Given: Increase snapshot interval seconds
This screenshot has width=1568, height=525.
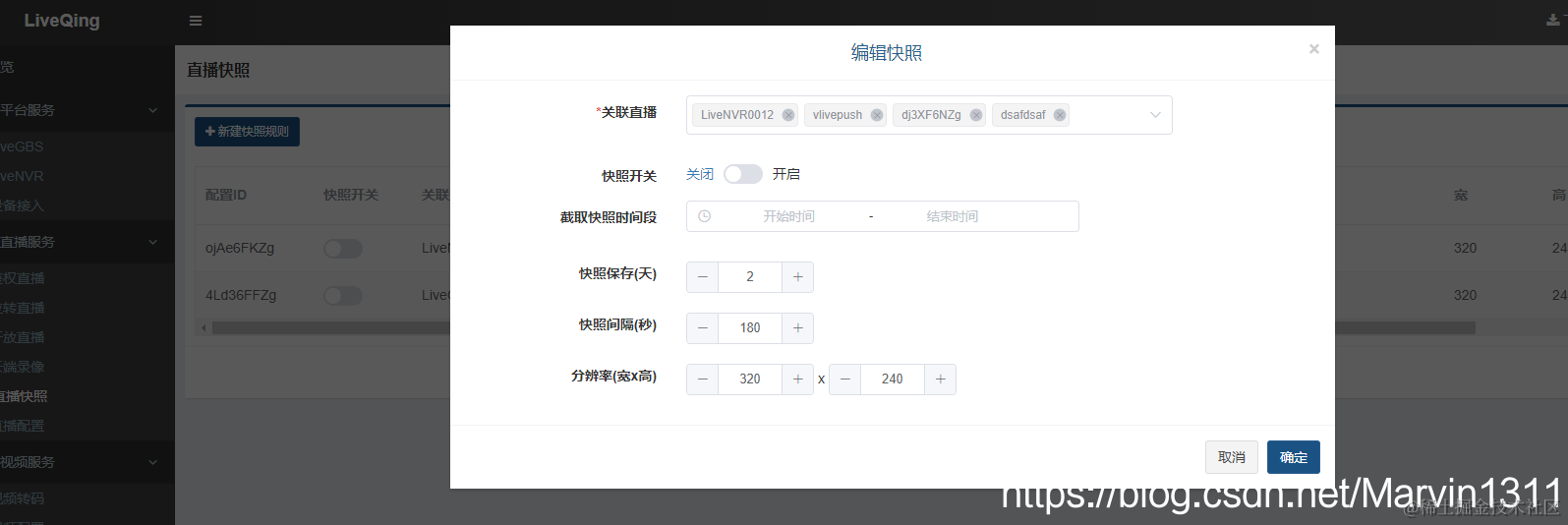Looking at the screenshot, I should pos(797,328).
